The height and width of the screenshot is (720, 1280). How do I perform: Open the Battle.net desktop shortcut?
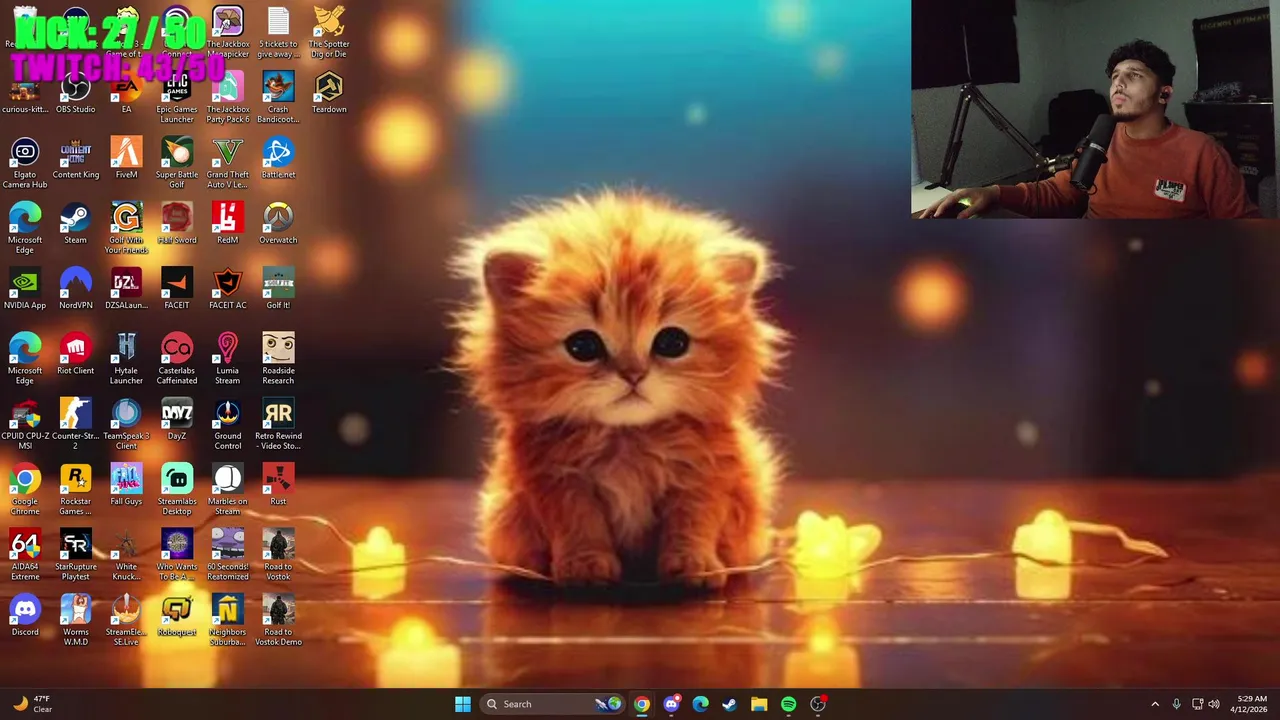coord(278,160)
